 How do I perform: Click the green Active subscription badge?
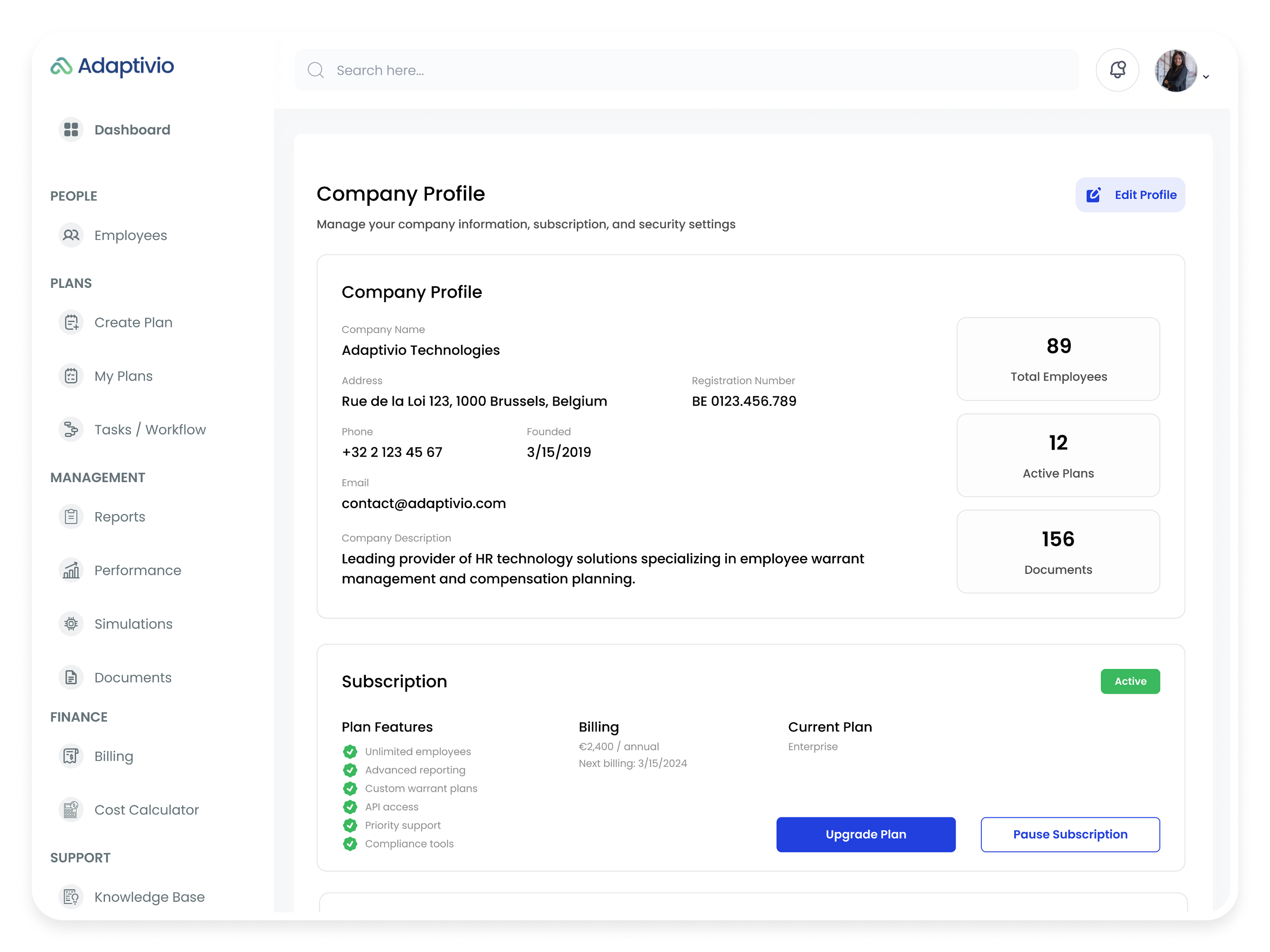1130,681
